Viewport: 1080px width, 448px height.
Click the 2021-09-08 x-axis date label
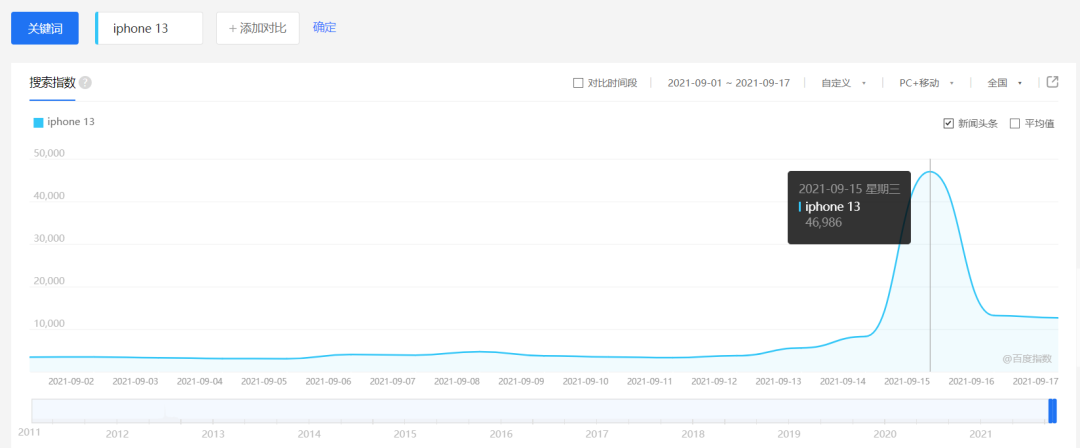point(457,380)
